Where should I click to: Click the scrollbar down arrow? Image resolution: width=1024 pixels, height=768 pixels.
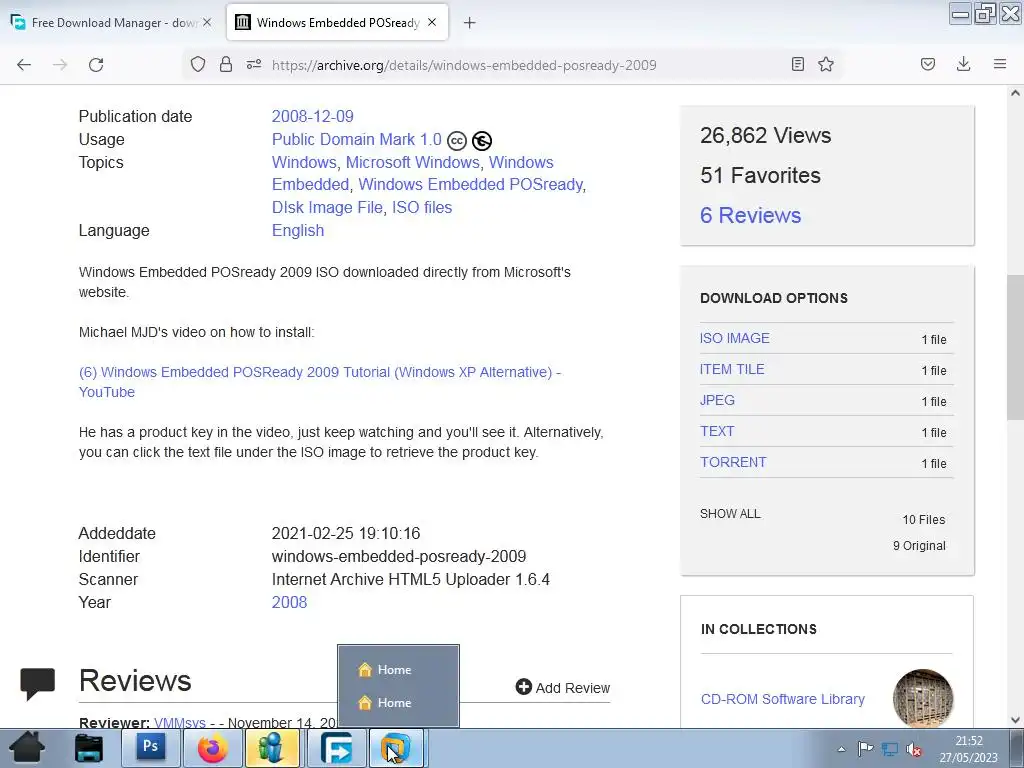pos(1015,720)
